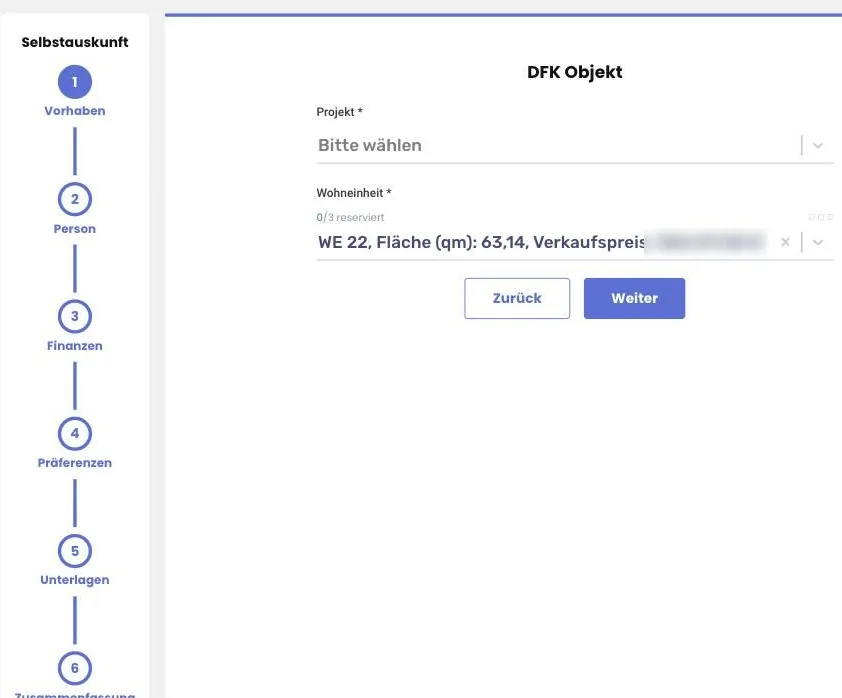
Task: Proceed with the Weiter button
Action: tap(634, 299)
